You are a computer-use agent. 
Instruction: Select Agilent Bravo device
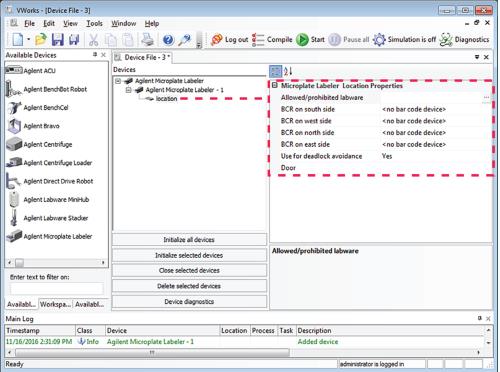tap(33, 126)
